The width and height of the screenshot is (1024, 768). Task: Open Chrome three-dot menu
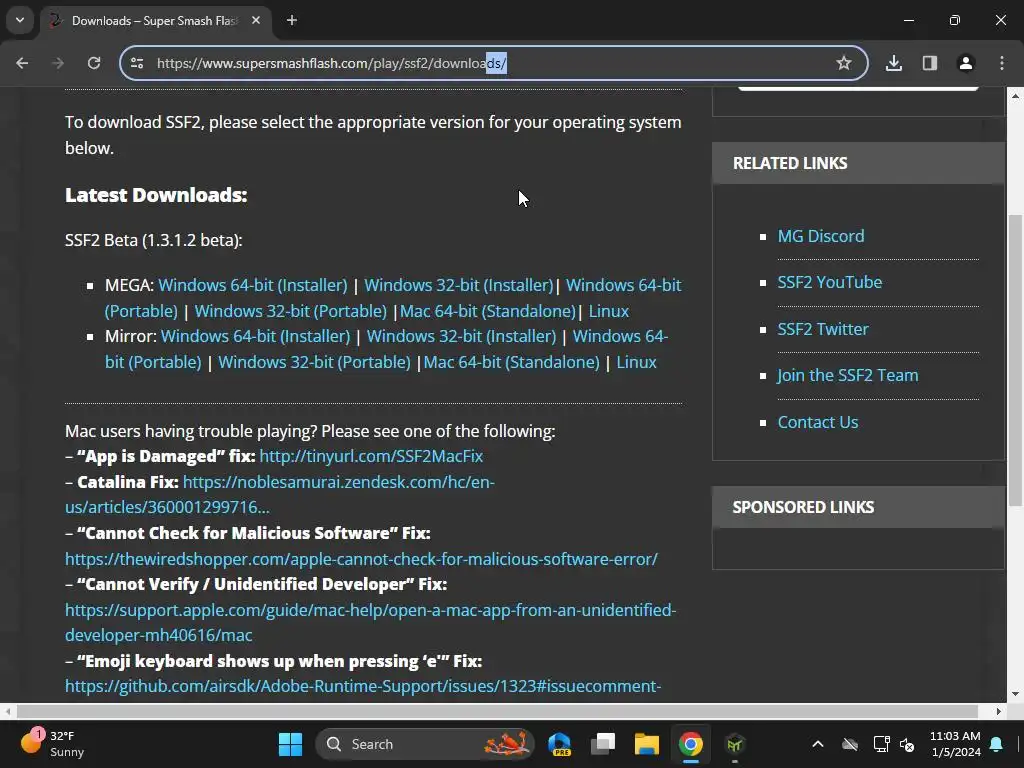1002,63
